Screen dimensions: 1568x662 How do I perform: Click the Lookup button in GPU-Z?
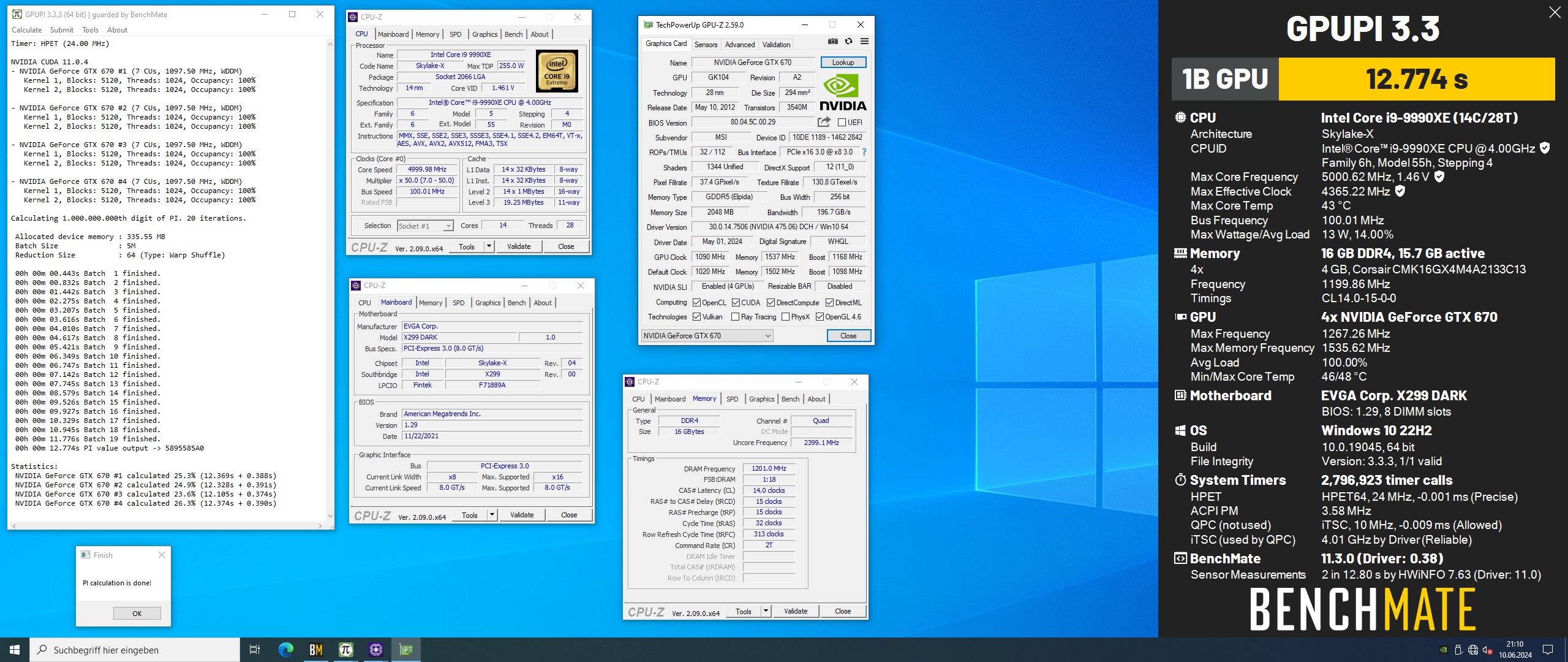pyautogui.click(x=843, y=63)
